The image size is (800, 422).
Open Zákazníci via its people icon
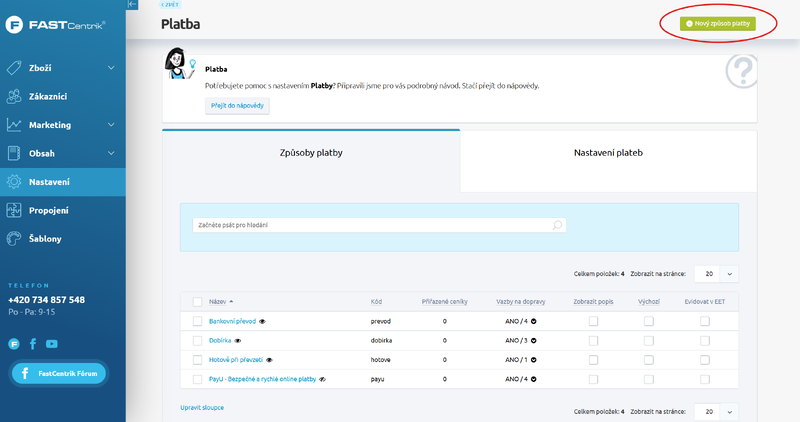tap(14, 97)
